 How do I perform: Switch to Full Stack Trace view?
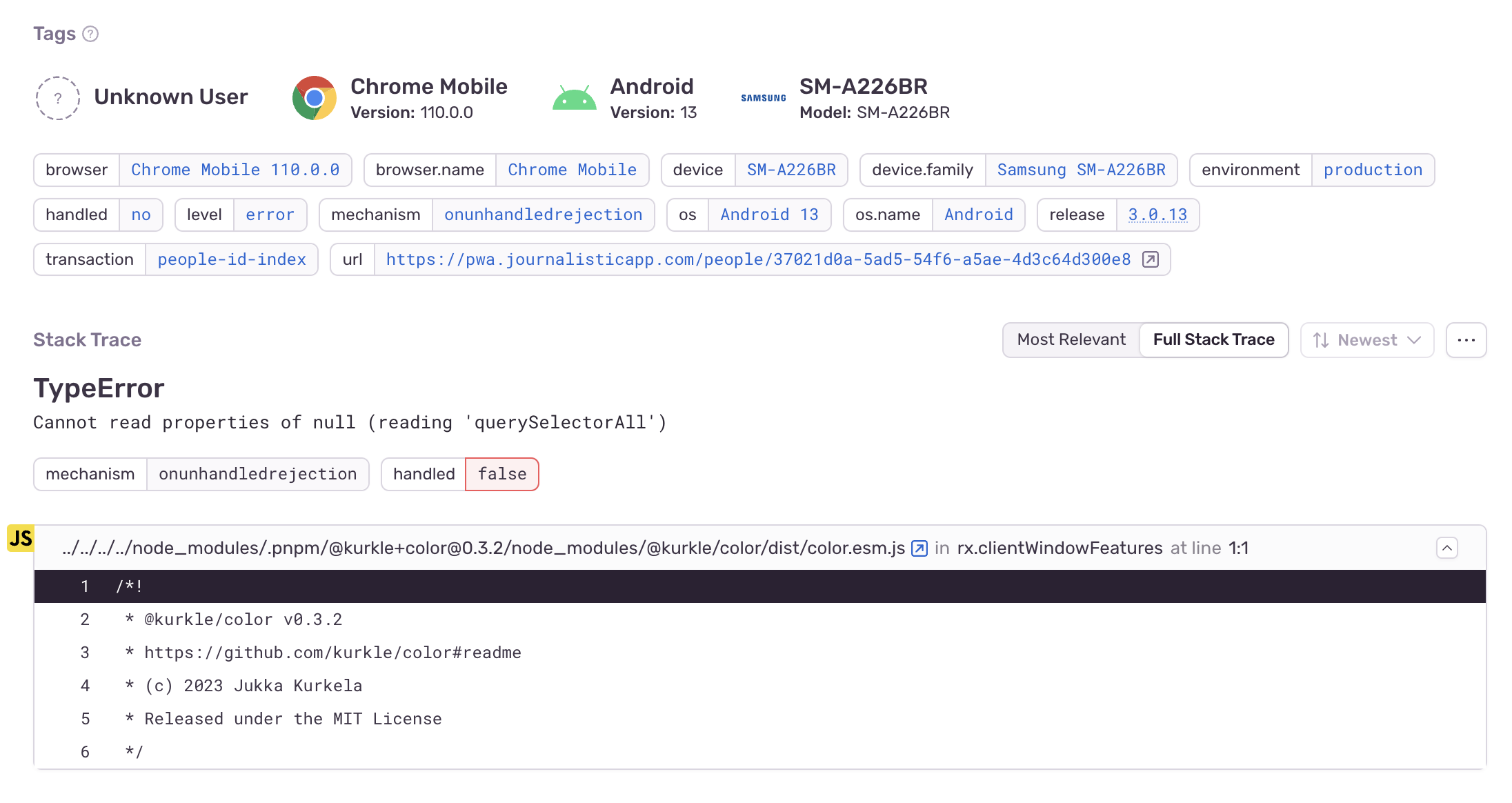tap(1213, 340)
